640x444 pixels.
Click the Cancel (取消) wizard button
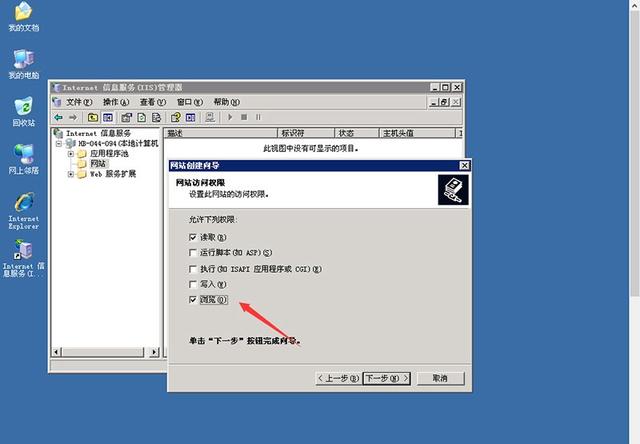440,378
